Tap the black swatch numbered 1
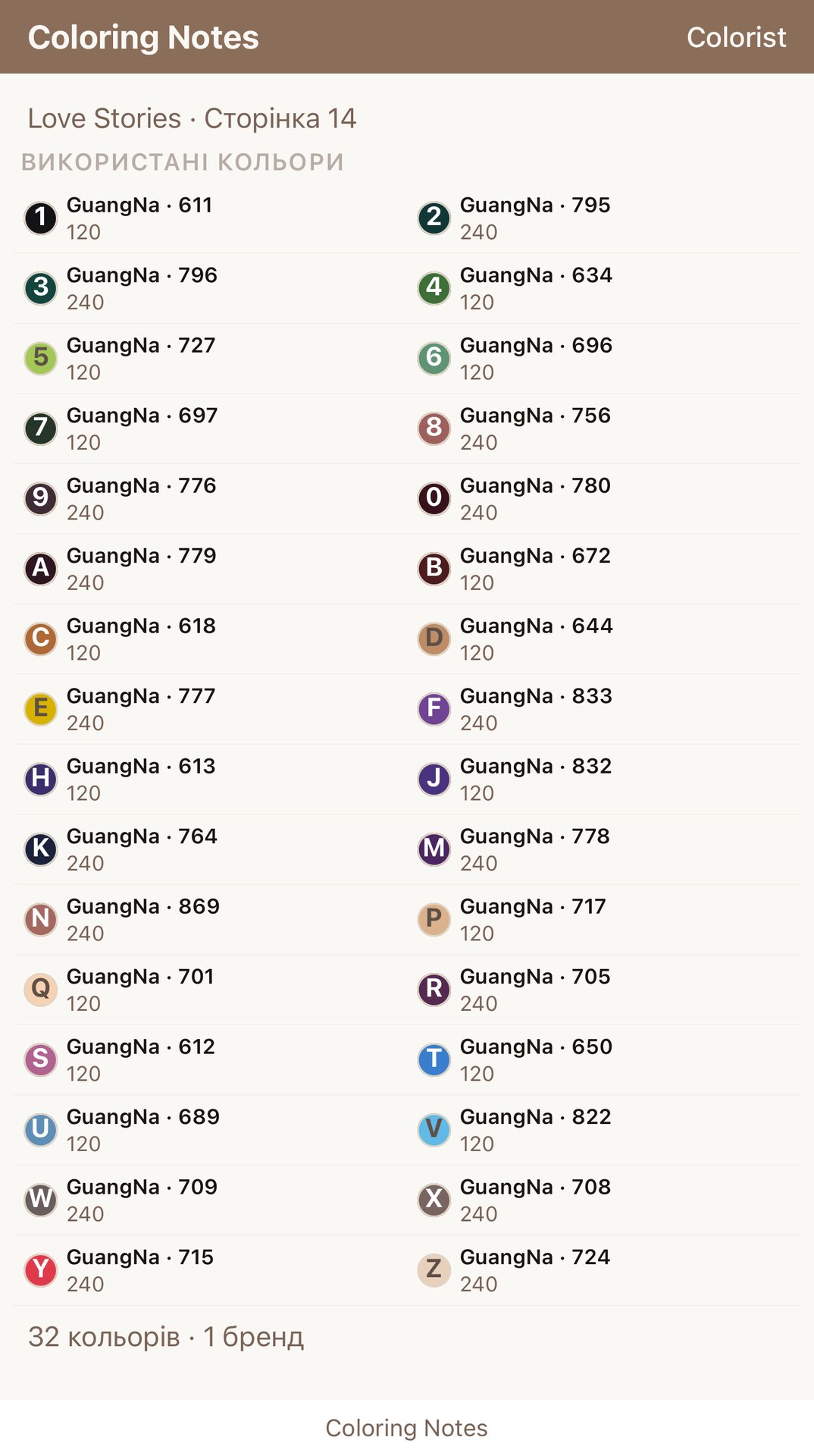Viewport: 814px width, 1456px height. (x=41, y=218)
